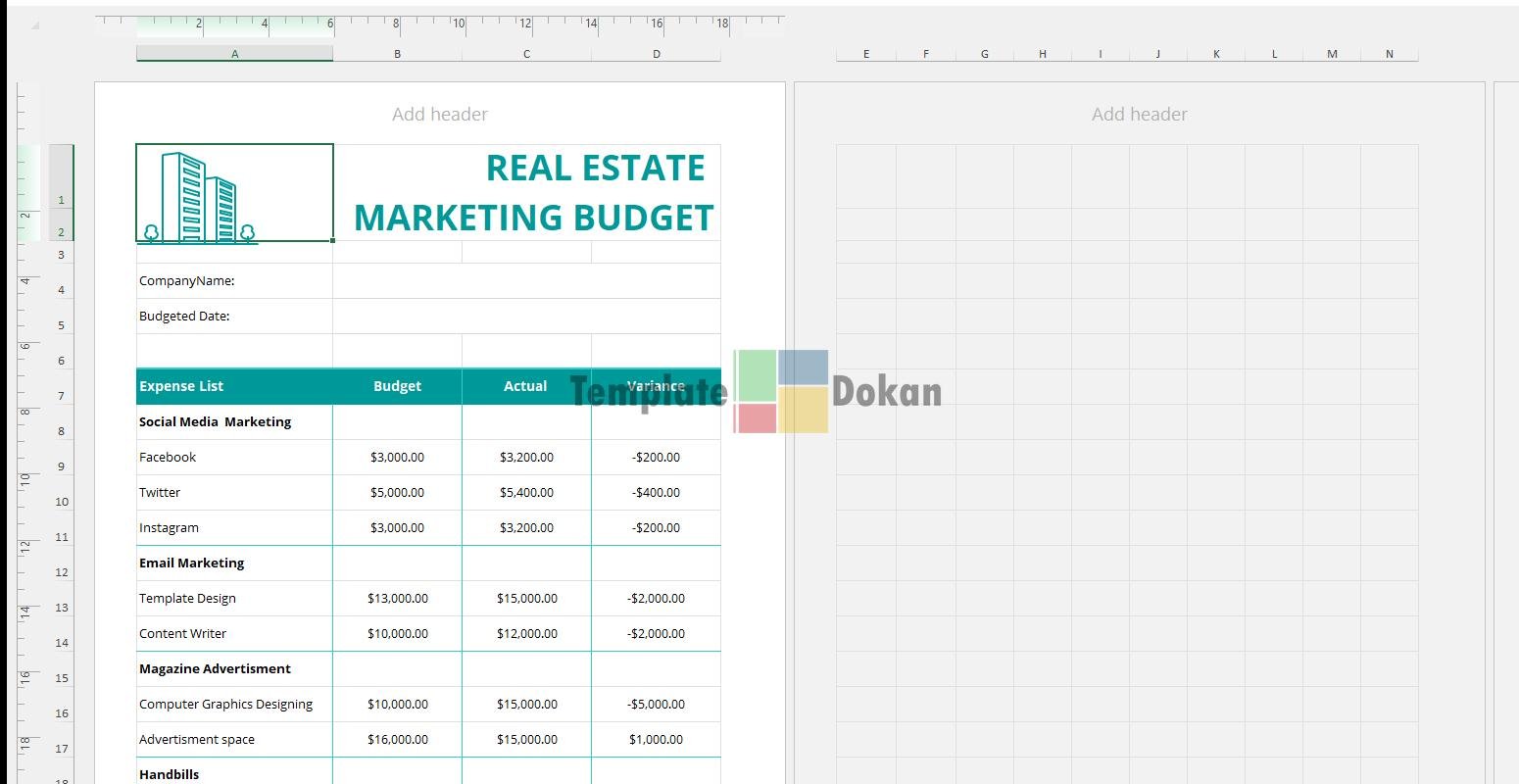1519x784 pixels.
Task: Click the Email Marketing category cell
Action: 234,563
